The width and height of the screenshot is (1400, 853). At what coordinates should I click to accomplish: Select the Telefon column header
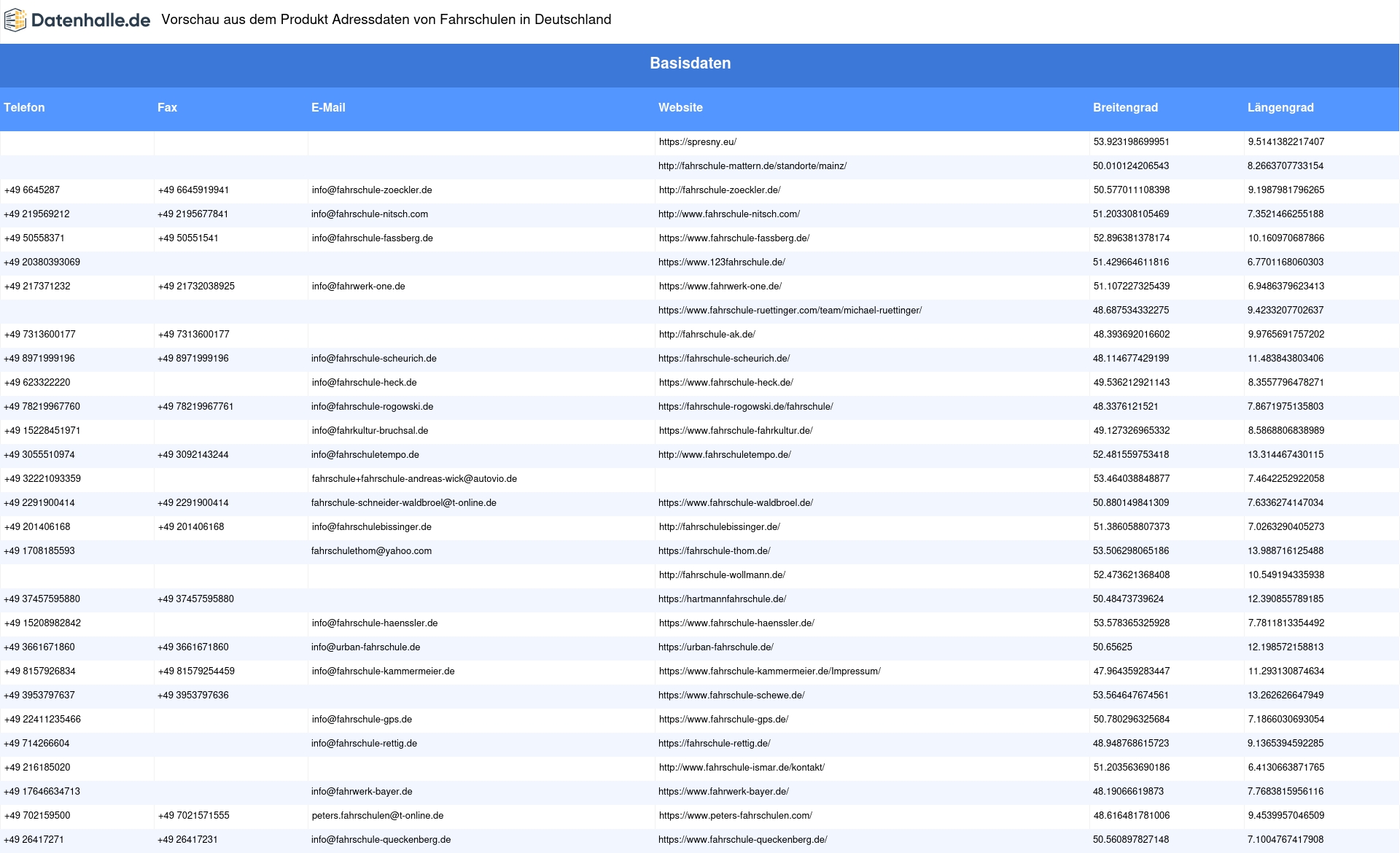24,107
